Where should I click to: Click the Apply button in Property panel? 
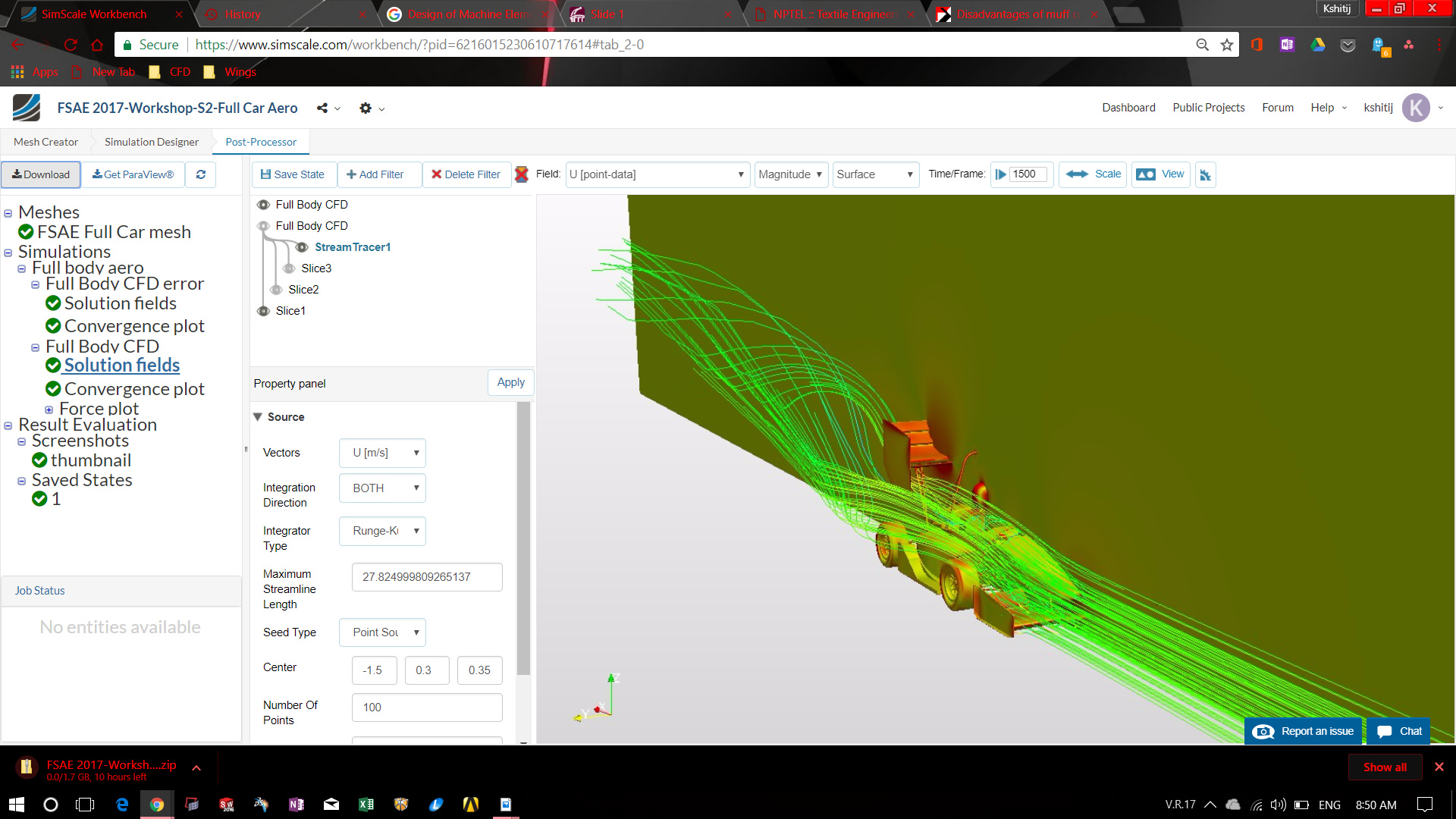tap(510, 382)
